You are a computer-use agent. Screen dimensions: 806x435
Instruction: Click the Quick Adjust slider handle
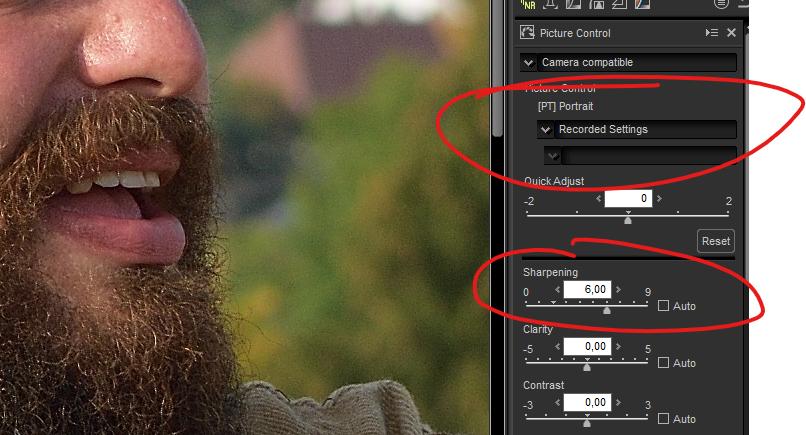pos(628,220)
